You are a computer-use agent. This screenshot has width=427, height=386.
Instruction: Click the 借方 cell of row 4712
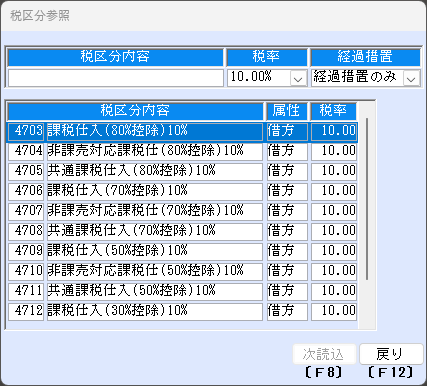click(x=287, y=312)
